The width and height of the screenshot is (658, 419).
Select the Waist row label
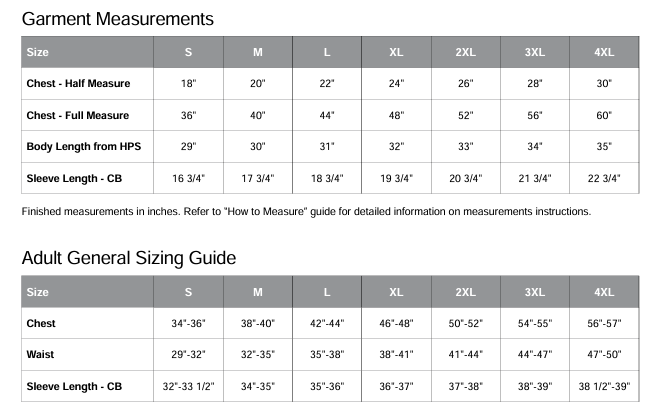click(x=41, y=355)
